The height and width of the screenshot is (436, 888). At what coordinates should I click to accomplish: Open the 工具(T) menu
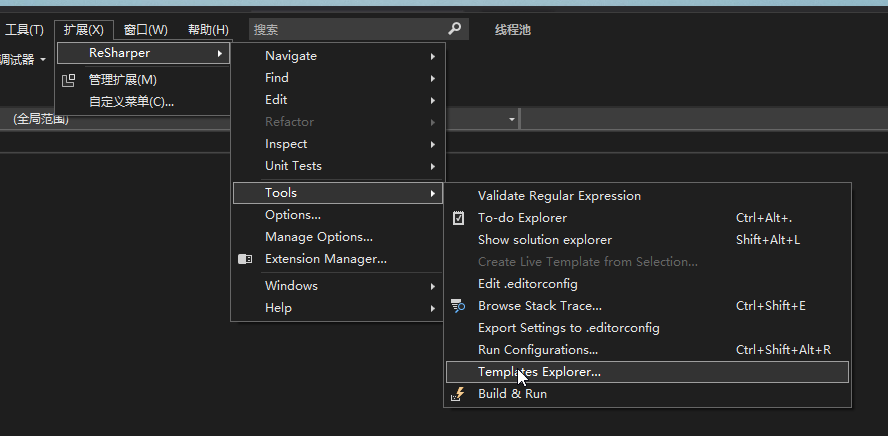pos(24,30)
